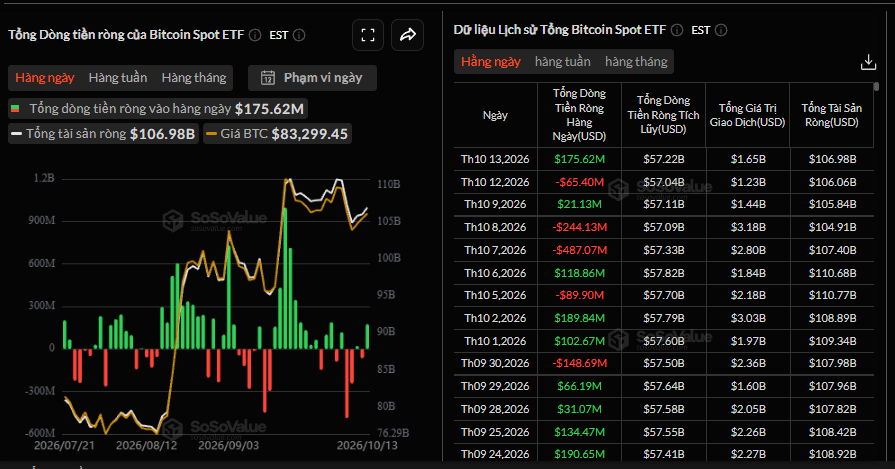The height and width of the screenshot is (469, 895).
Task: Select inflow value $21.13M
Action: click(579, 204)
